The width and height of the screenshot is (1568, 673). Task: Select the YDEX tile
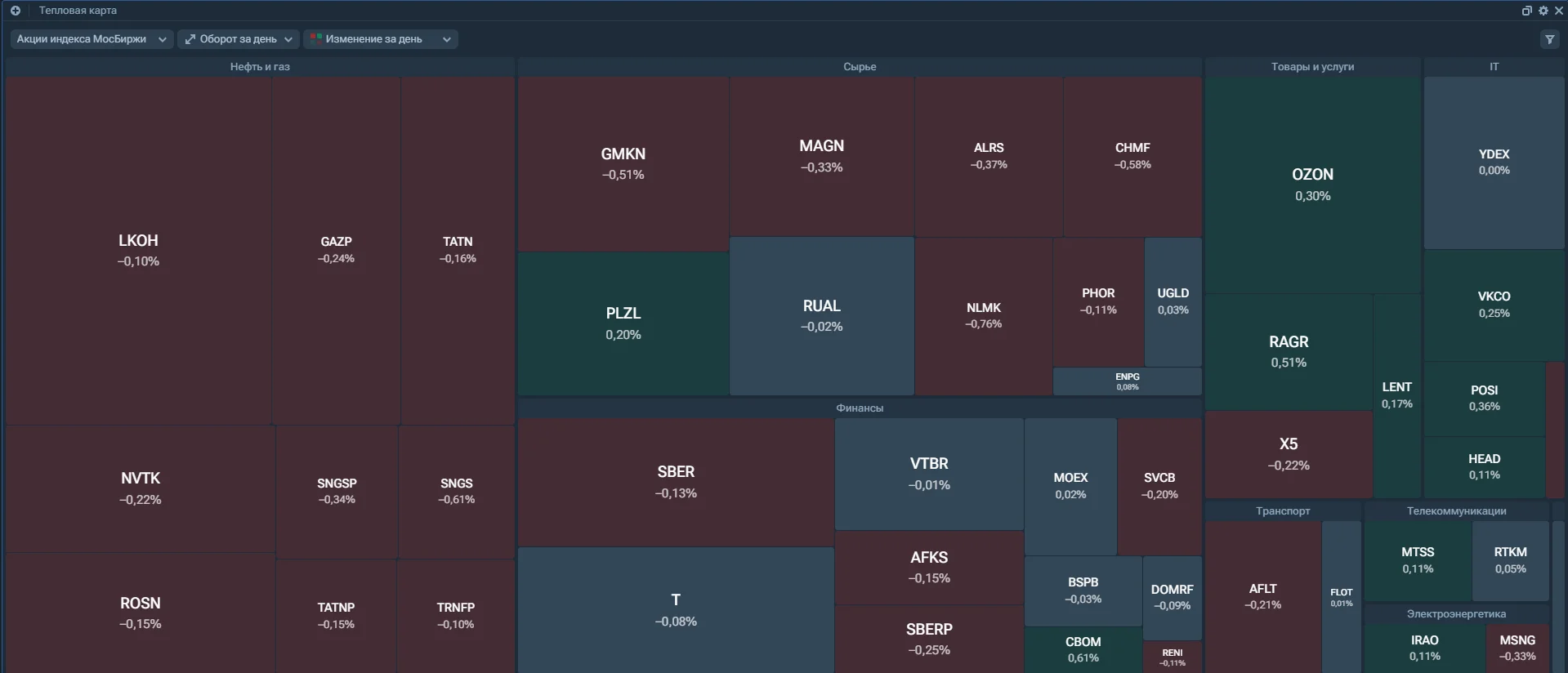pos(1494,163)
